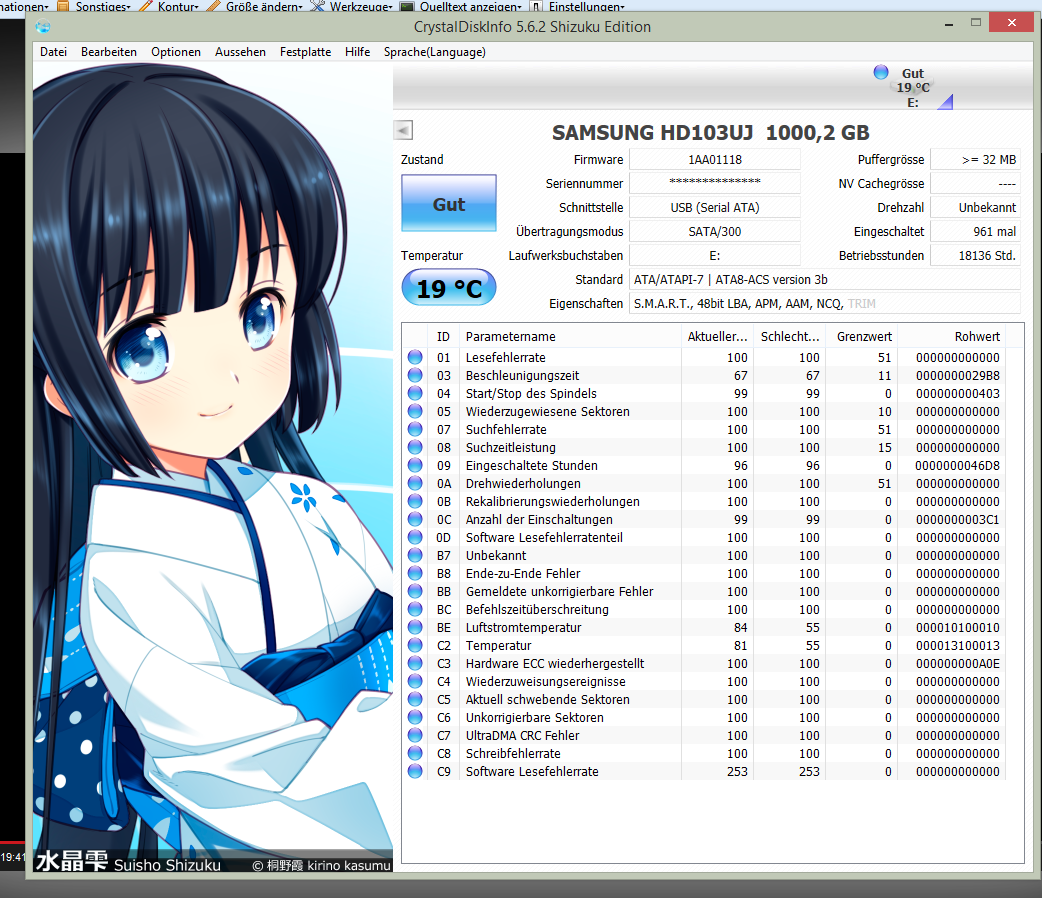The image size is (1042, 898).
Task: Click the Drehzahl value Unbekannt
Action: pyautogui.click(x=975, y=207)
